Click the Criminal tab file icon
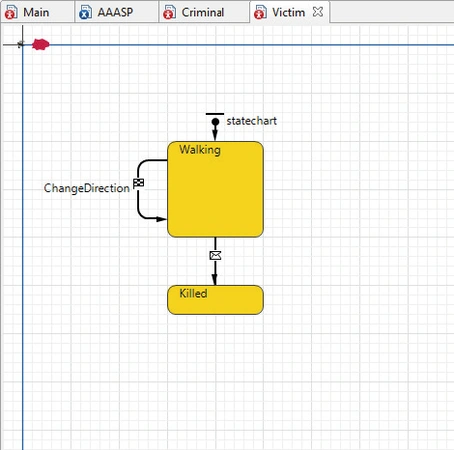Viewport: 454px width, 450px height. pyautogui.click(x=169, y=12)
